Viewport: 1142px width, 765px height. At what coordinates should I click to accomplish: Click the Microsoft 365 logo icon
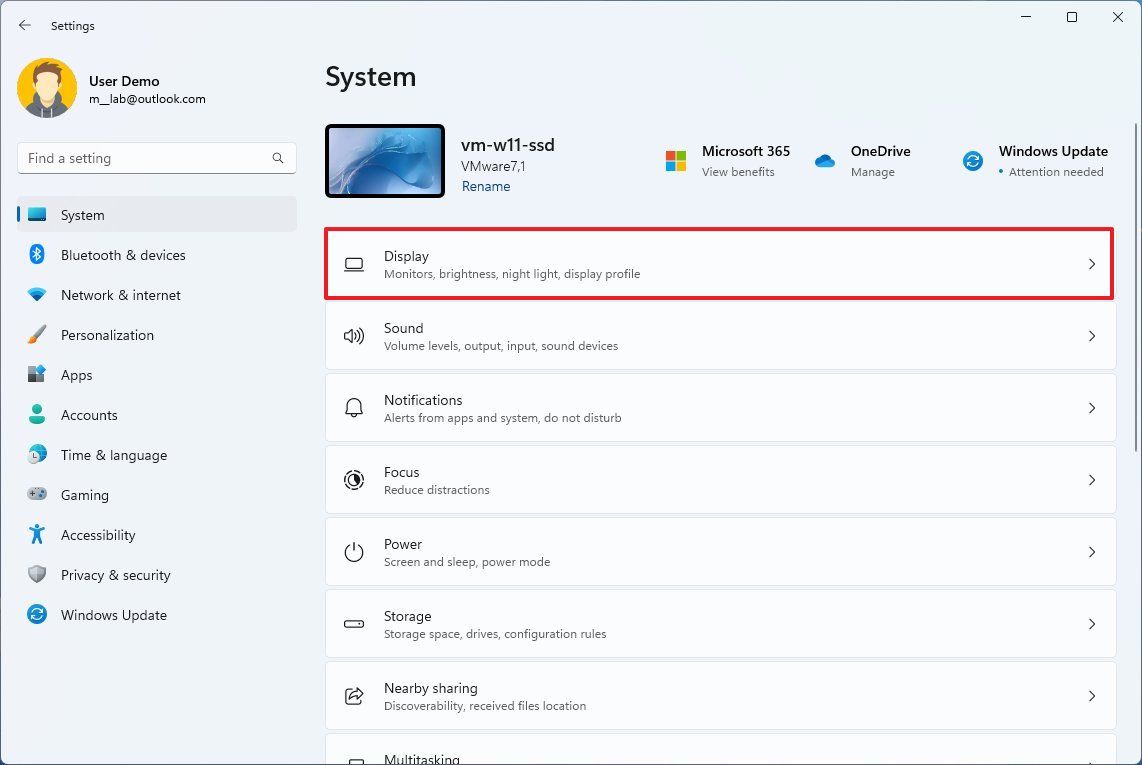tap(676, 161)
